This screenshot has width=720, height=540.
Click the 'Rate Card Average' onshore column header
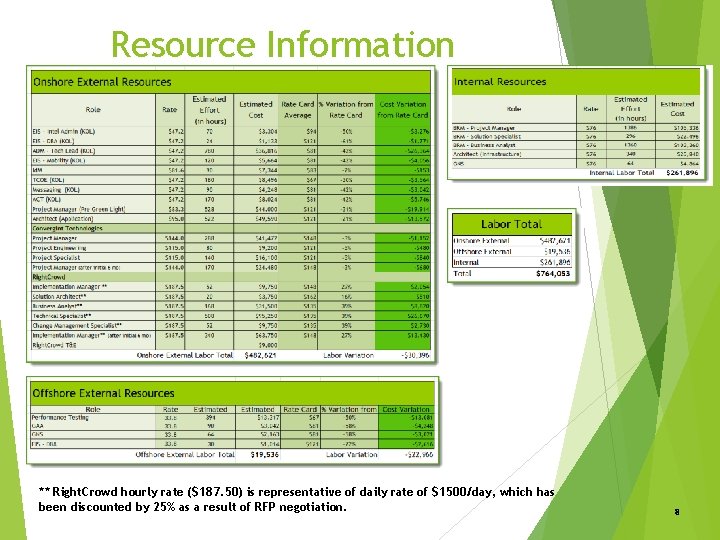[298, 110]
